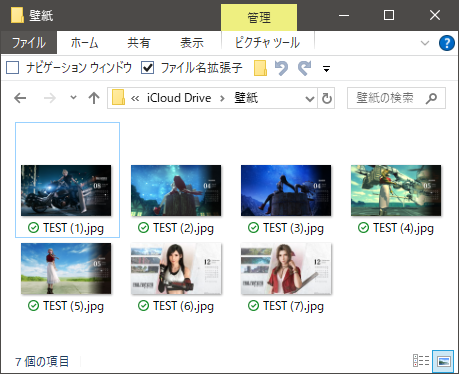Click the sync status icon of TEST (6).jpg

(x=143, y=306)
